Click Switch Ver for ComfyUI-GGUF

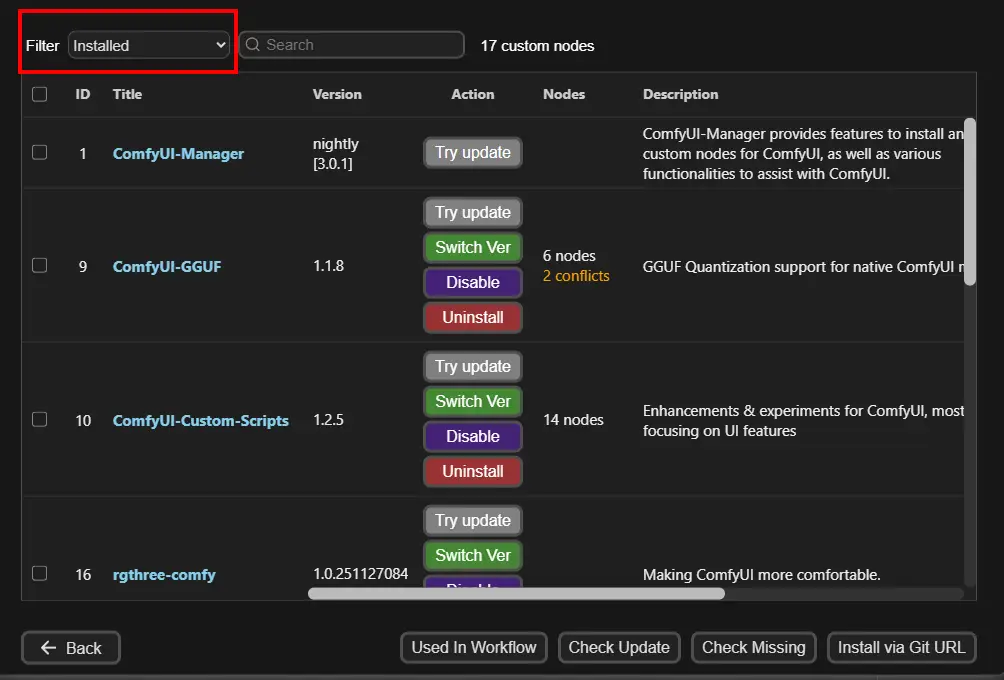[472, 247]
